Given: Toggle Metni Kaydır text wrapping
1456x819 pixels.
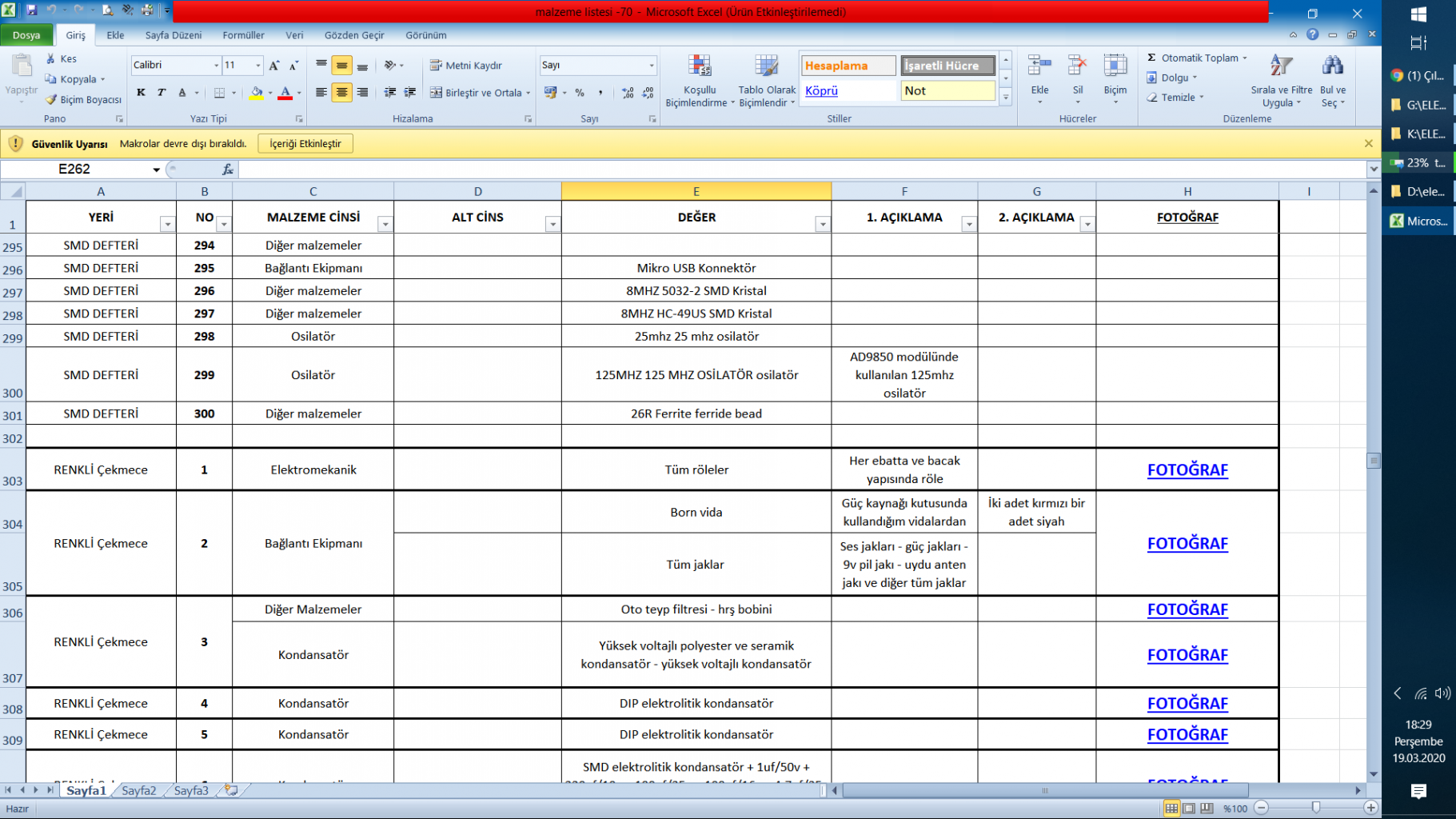Looking at the screenshot, I should click(466, 66).
